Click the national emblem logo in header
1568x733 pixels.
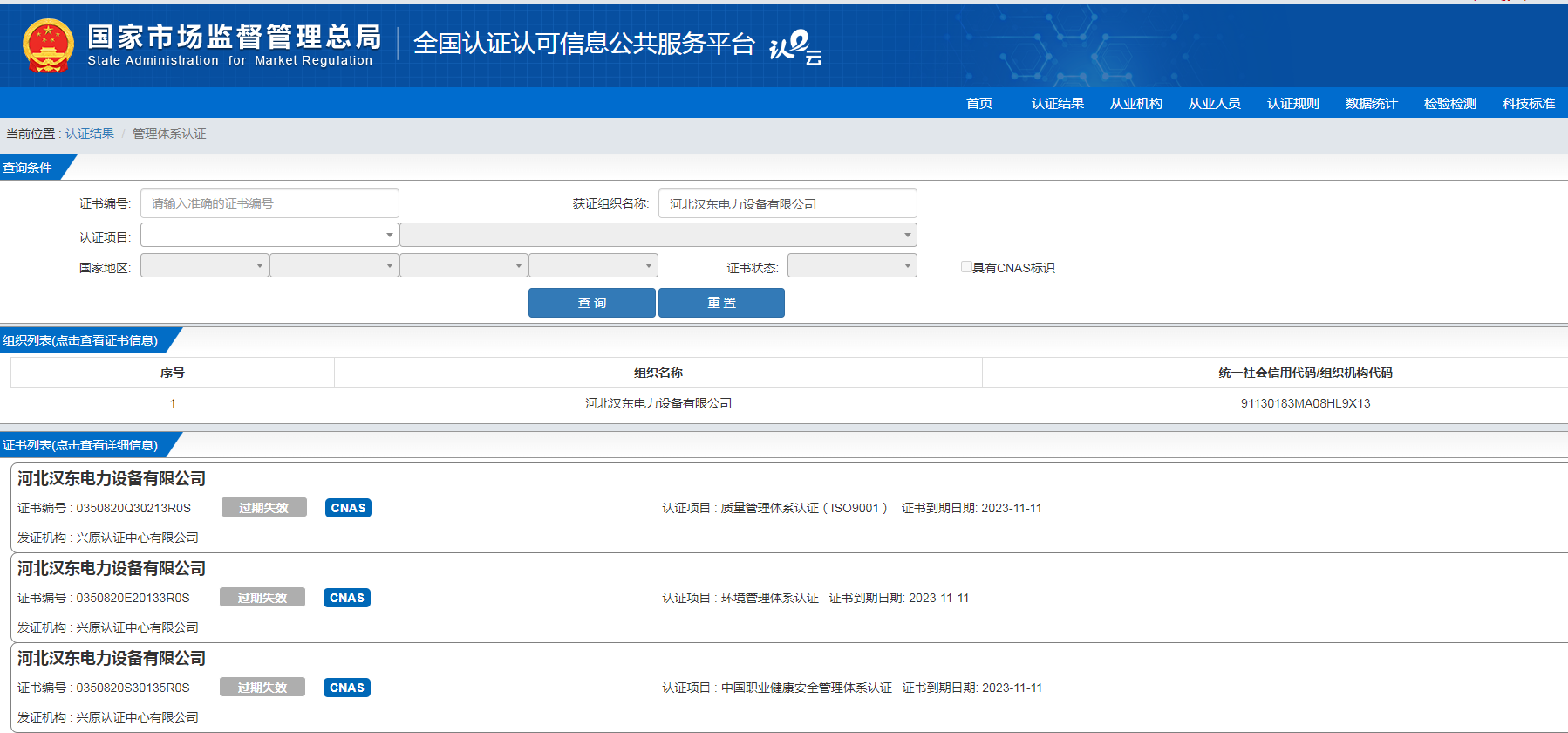(x=48, y=45)
